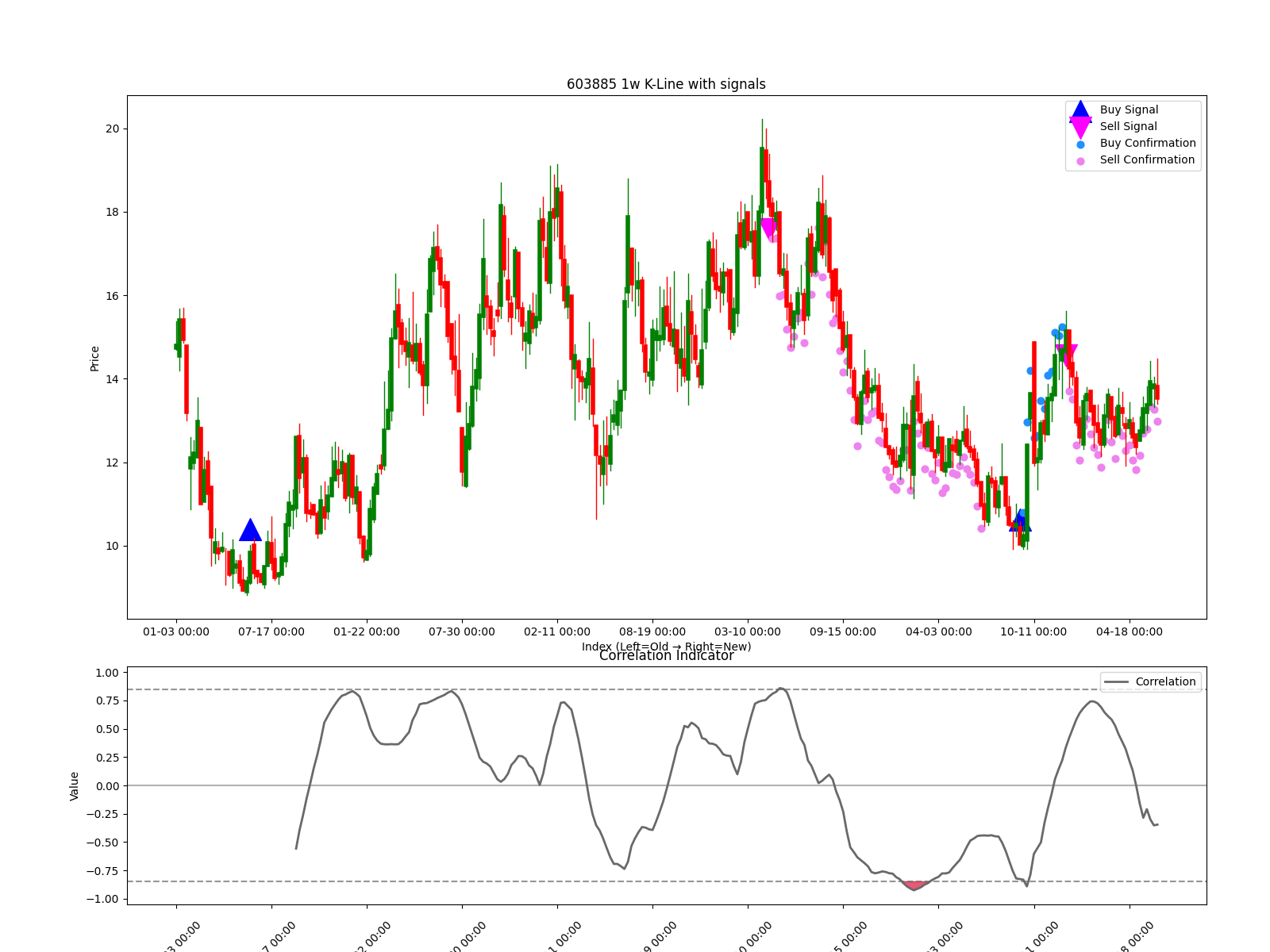Click the '10-11 00:00' date tick
Image resolution: width=1270 pixels, height=952 pixels.
[x=1033, y=632]
